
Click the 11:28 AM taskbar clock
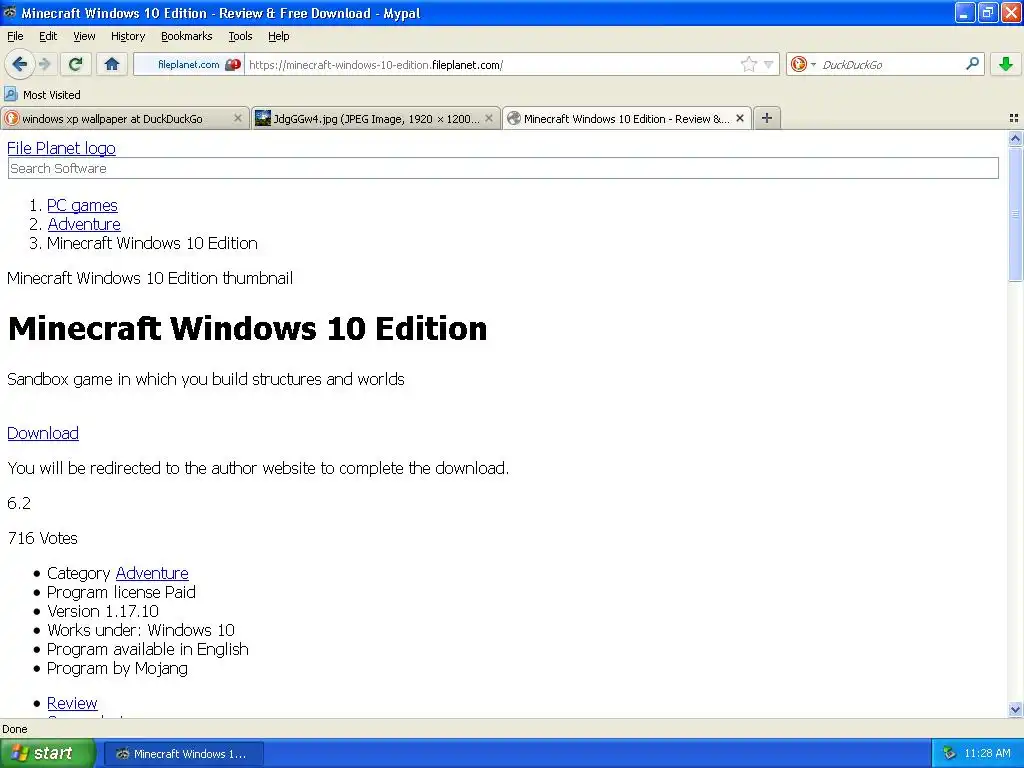click(987, 754)
